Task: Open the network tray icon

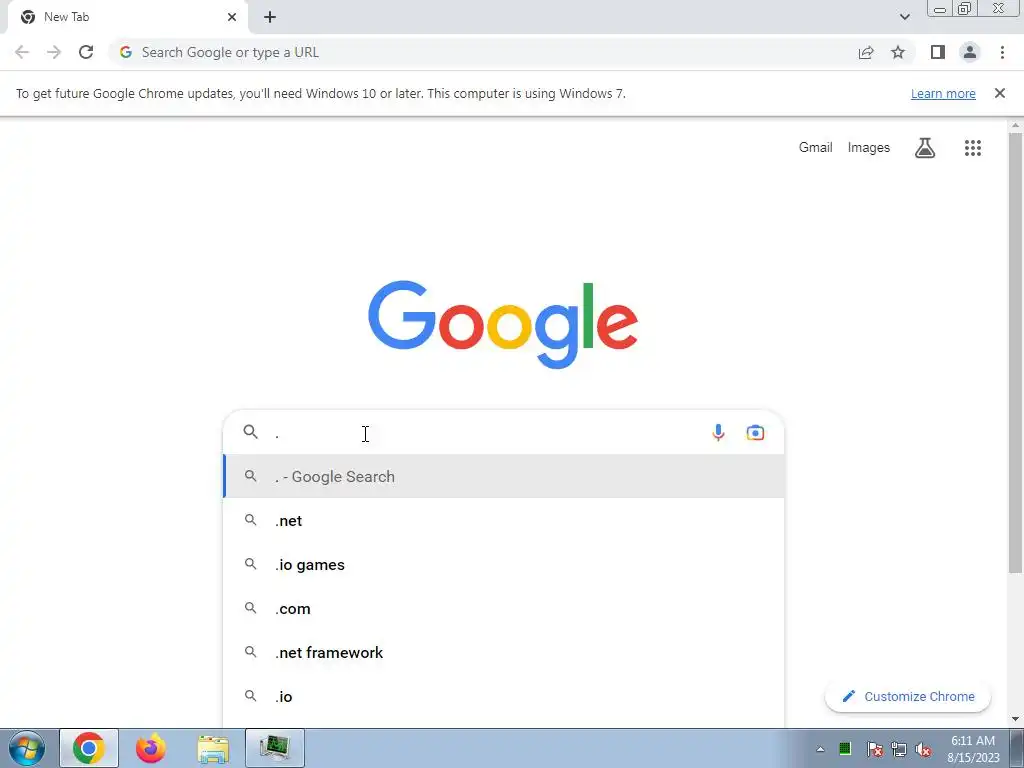Action: [899, 749]
